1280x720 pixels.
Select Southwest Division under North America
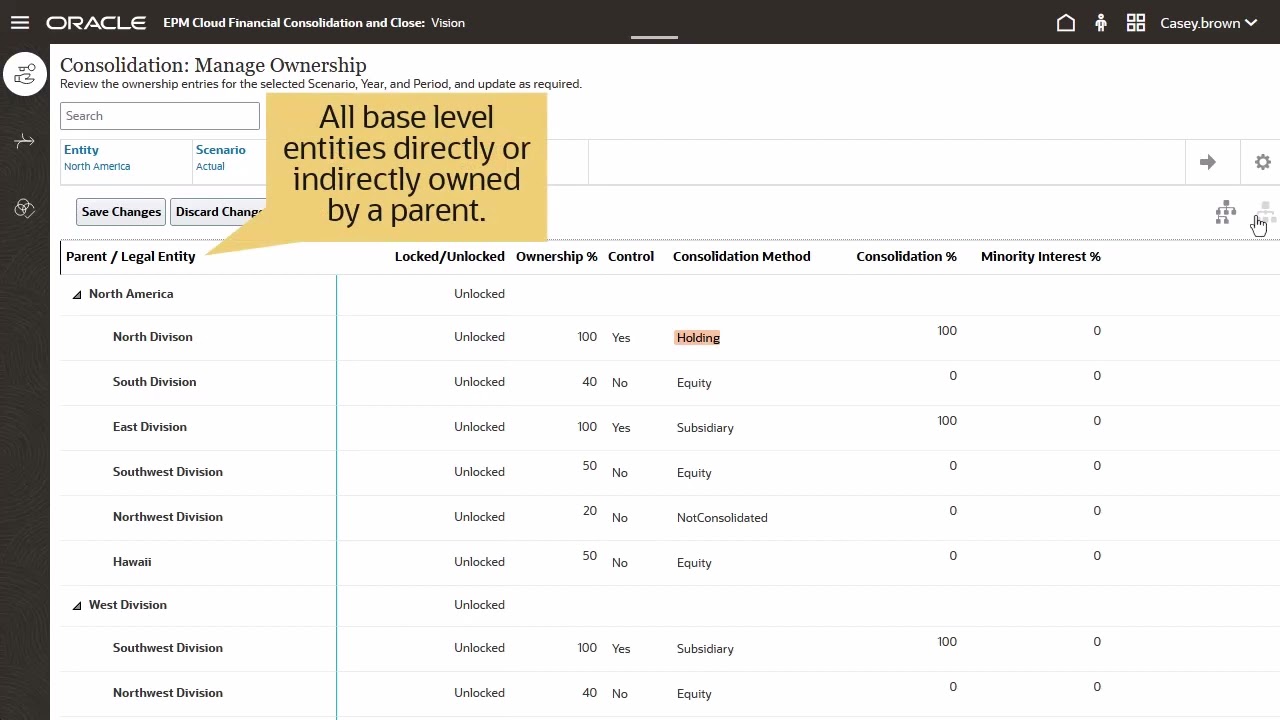[168, 472]
